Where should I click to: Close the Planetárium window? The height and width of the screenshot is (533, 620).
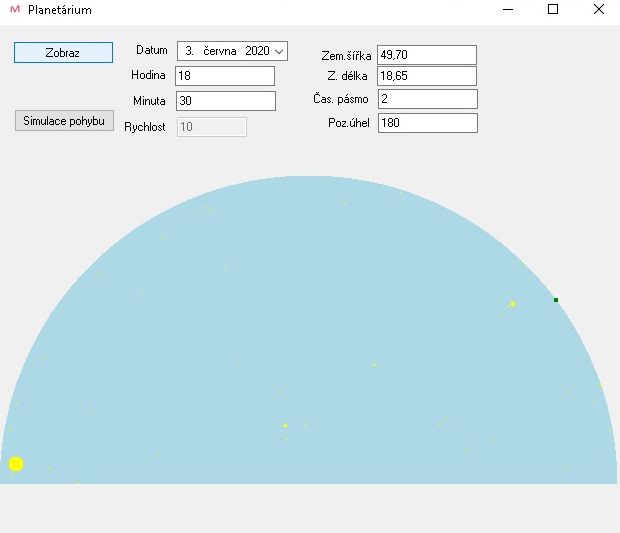598,10
